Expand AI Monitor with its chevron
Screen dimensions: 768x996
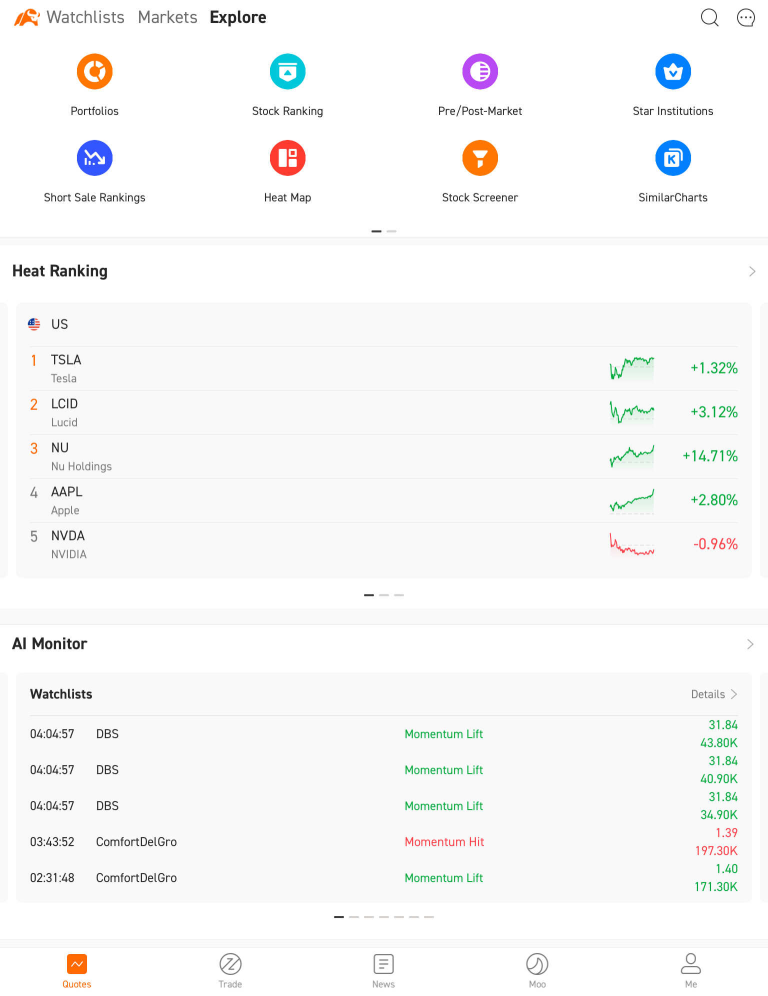751,644
